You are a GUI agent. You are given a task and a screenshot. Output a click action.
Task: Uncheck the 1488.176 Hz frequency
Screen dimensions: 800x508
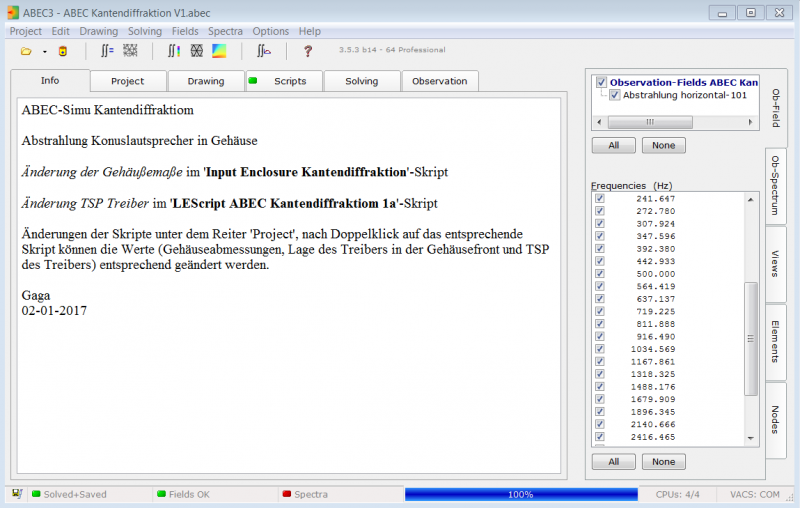599,387
